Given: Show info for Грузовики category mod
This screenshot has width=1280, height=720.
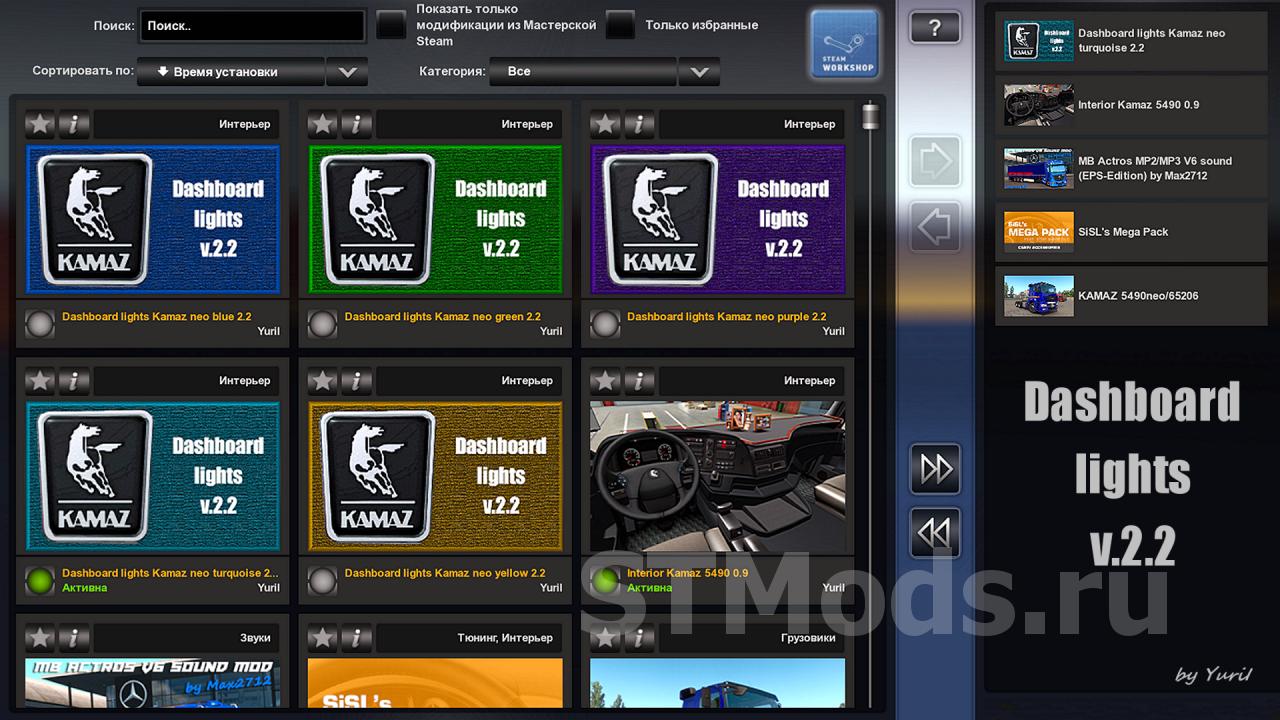Looking at the screenshot, I should click(639, 638).
